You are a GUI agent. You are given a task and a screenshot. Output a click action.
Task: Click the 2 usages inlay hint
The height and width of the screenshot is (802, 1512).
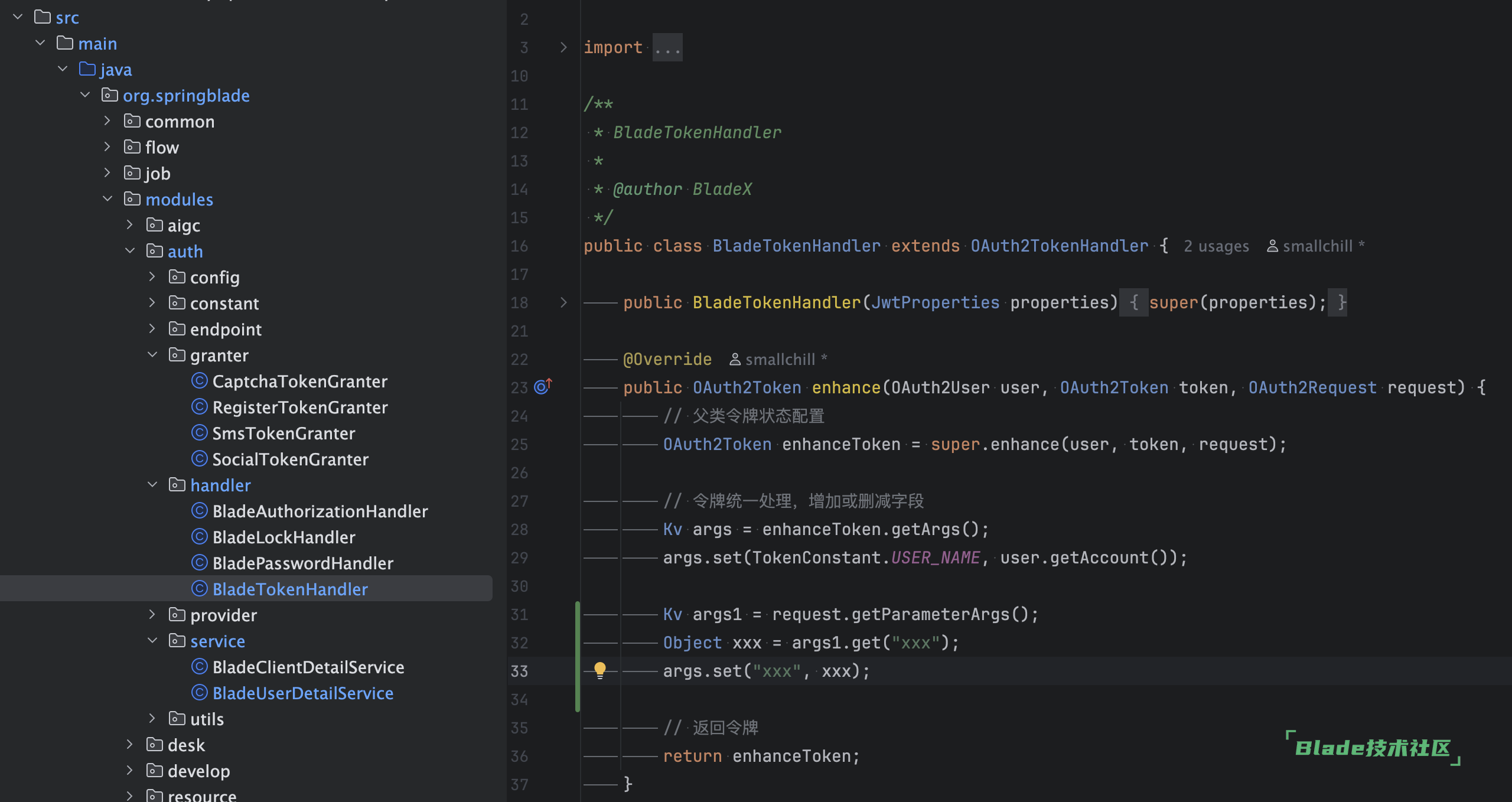tap(1216, 246)
